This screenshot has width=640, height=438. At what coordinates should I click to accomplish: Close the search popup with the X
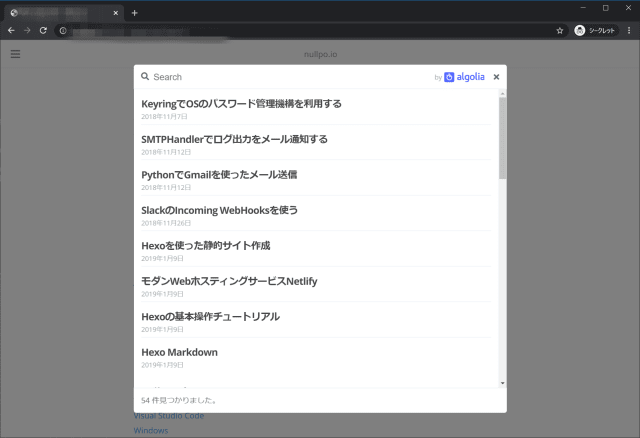pos(496,77)
